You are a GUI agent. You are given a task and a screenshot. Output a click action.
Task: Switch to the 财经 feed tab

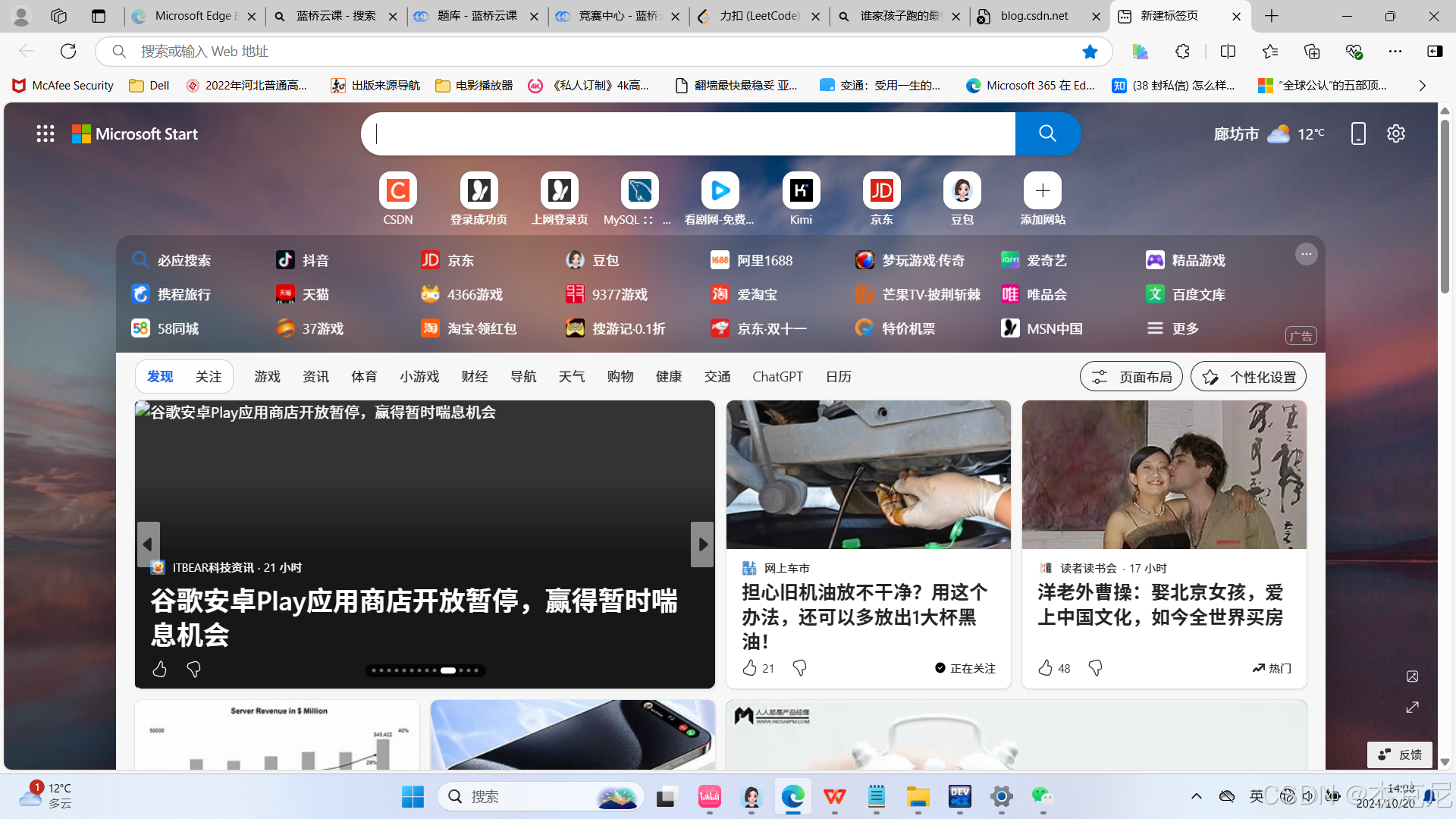click(474, 377)
